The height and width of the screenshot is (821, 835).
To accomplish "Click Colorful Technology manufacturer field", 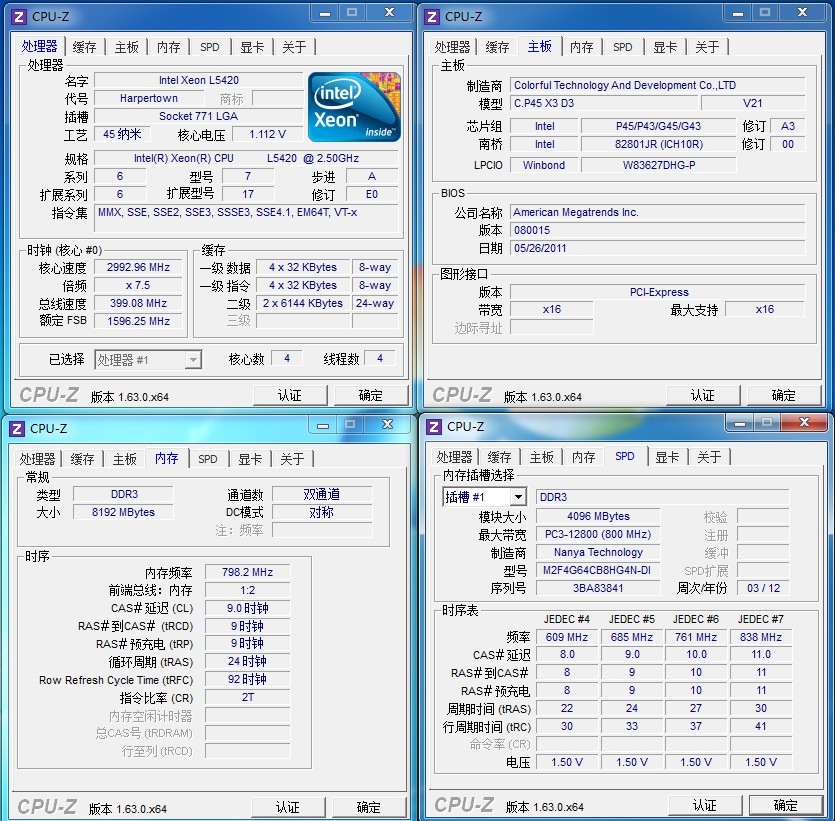I will pyautogui.click(x=658, y=85).
